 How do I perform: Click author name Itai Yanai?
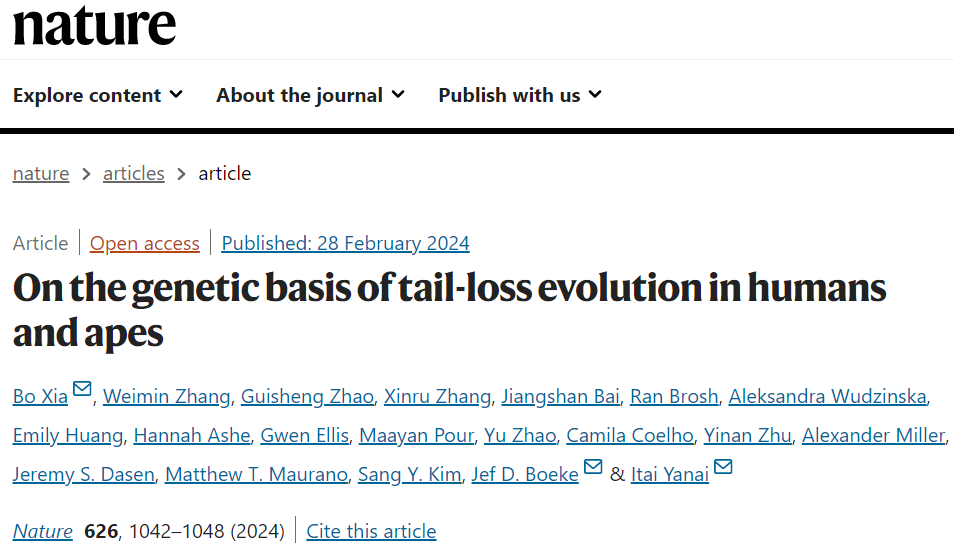point(670,475)
